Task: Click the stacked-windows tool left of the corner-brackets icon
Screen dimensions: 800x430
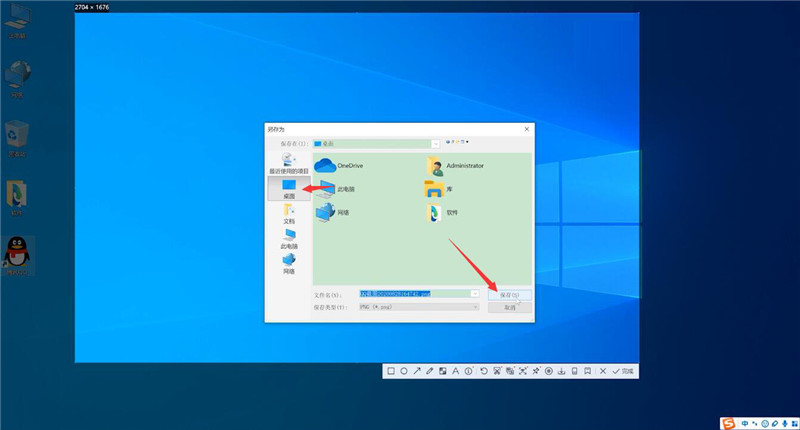Action: pos(510,371)
